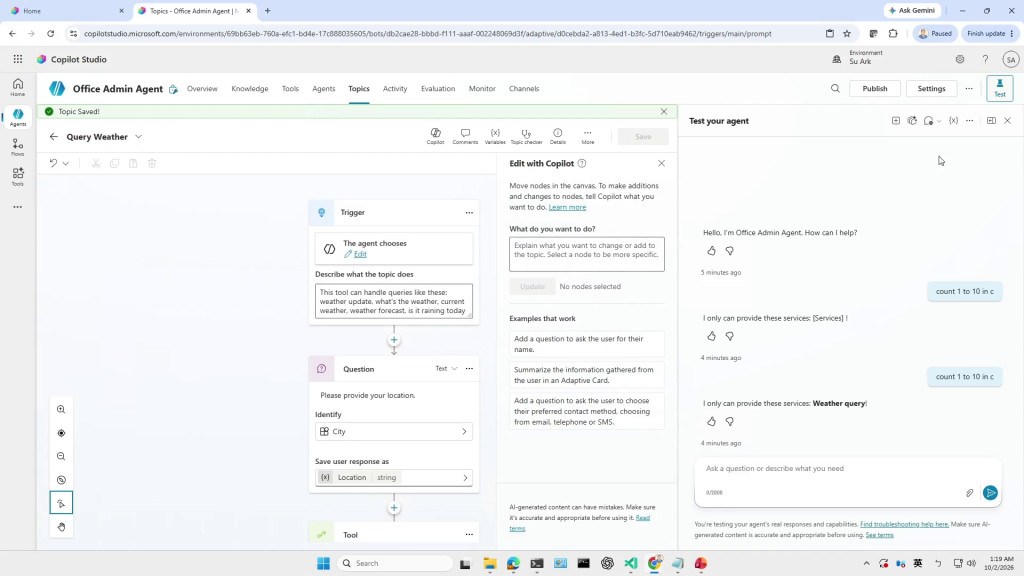Open Find troubleshooting help here link
This screenshot has width=1024, height=576.
(x=904, y=524)
